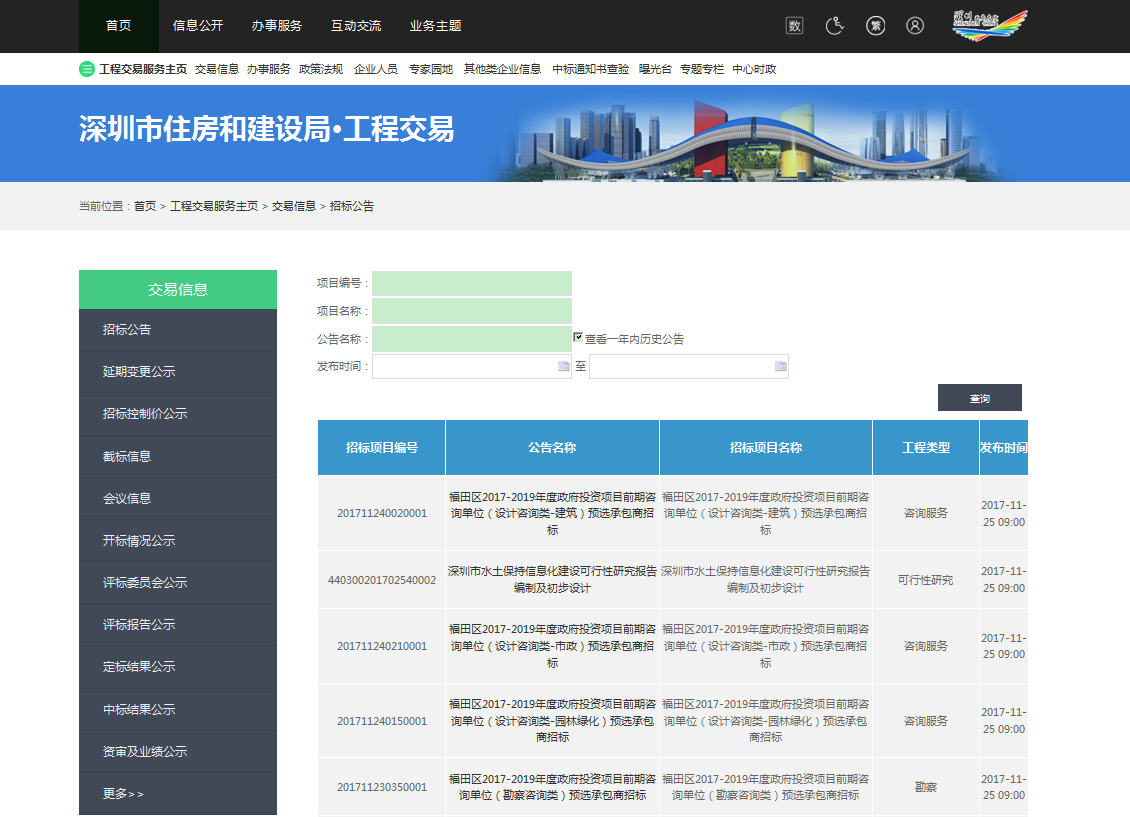Open 其他类企业信息 in the sub-navigation
This screenshot has height=817, width=1130.
click(x=502, y=69)
